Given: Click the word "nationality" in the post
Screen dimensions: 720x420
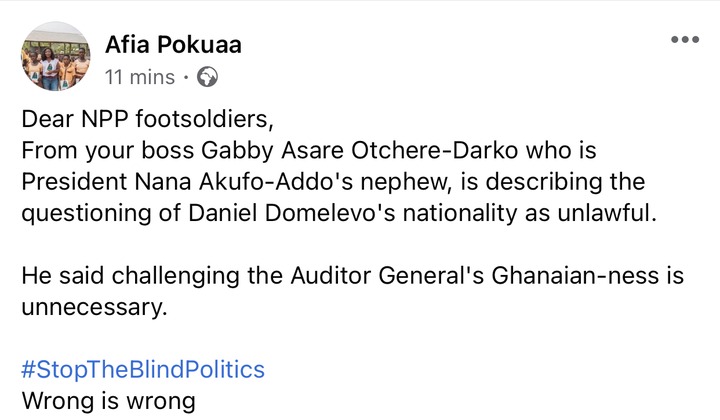Looking at the screenshot, I should point(460,214).
